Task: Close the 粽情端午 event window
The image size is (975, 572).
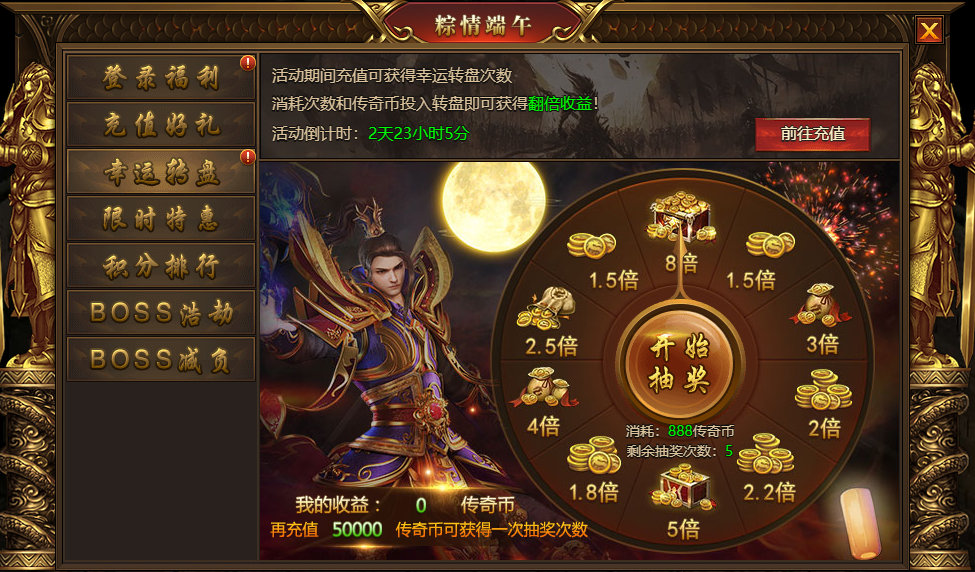Action: tap(929, 30)
